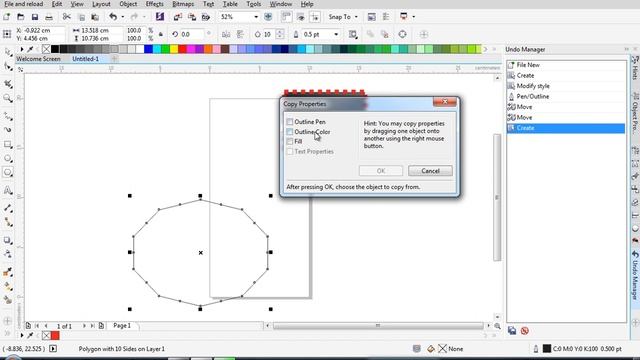Image resolution: width=640 pixels, height=360 pixels.
Task: Open the Undo history dropdown arrow
Action: pos(122,17)
